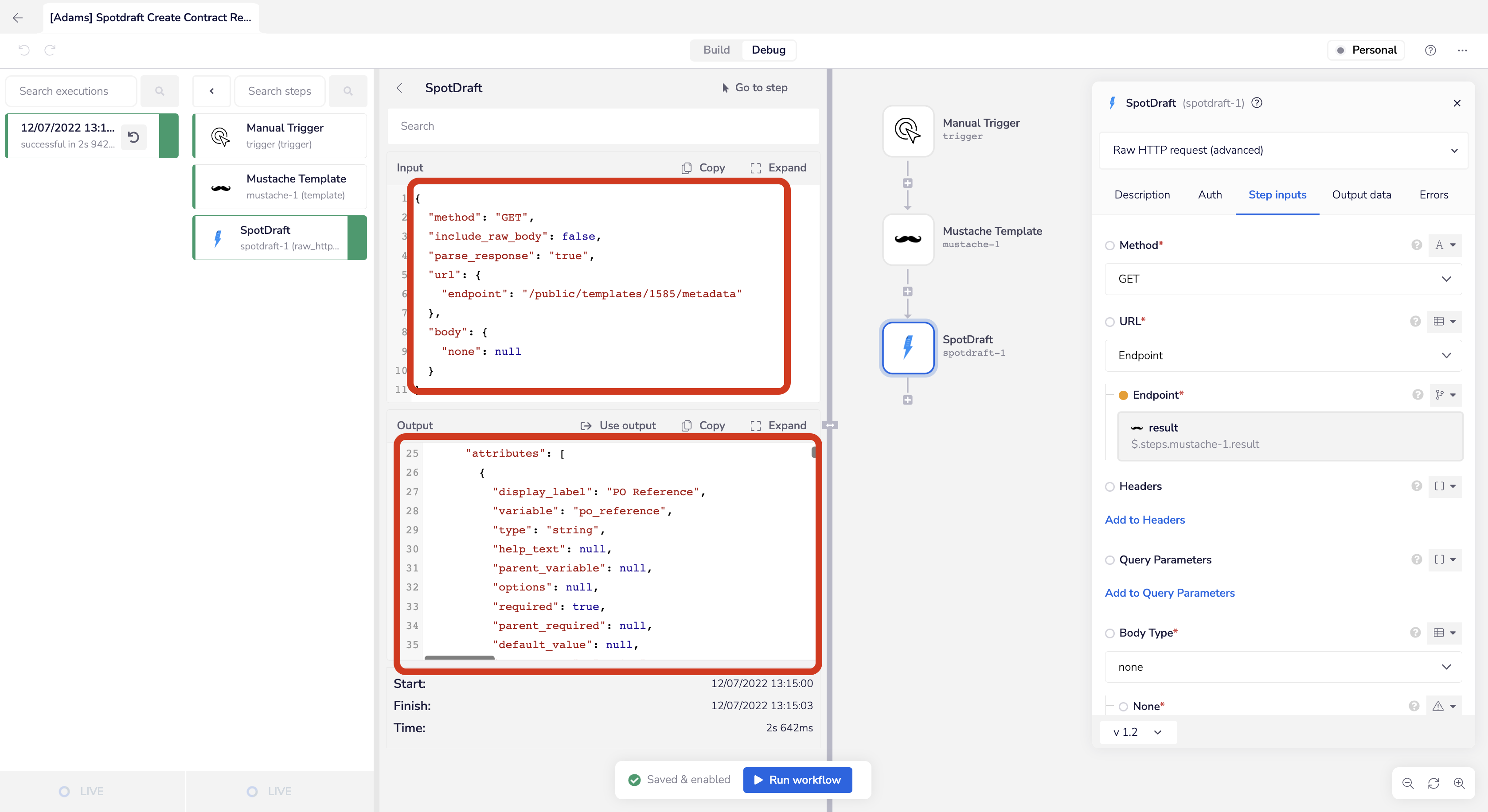The width and height of the screenshot is (1488, 812).
Task: Add step below SpotDraft node
Action: [x=907, y=400]
